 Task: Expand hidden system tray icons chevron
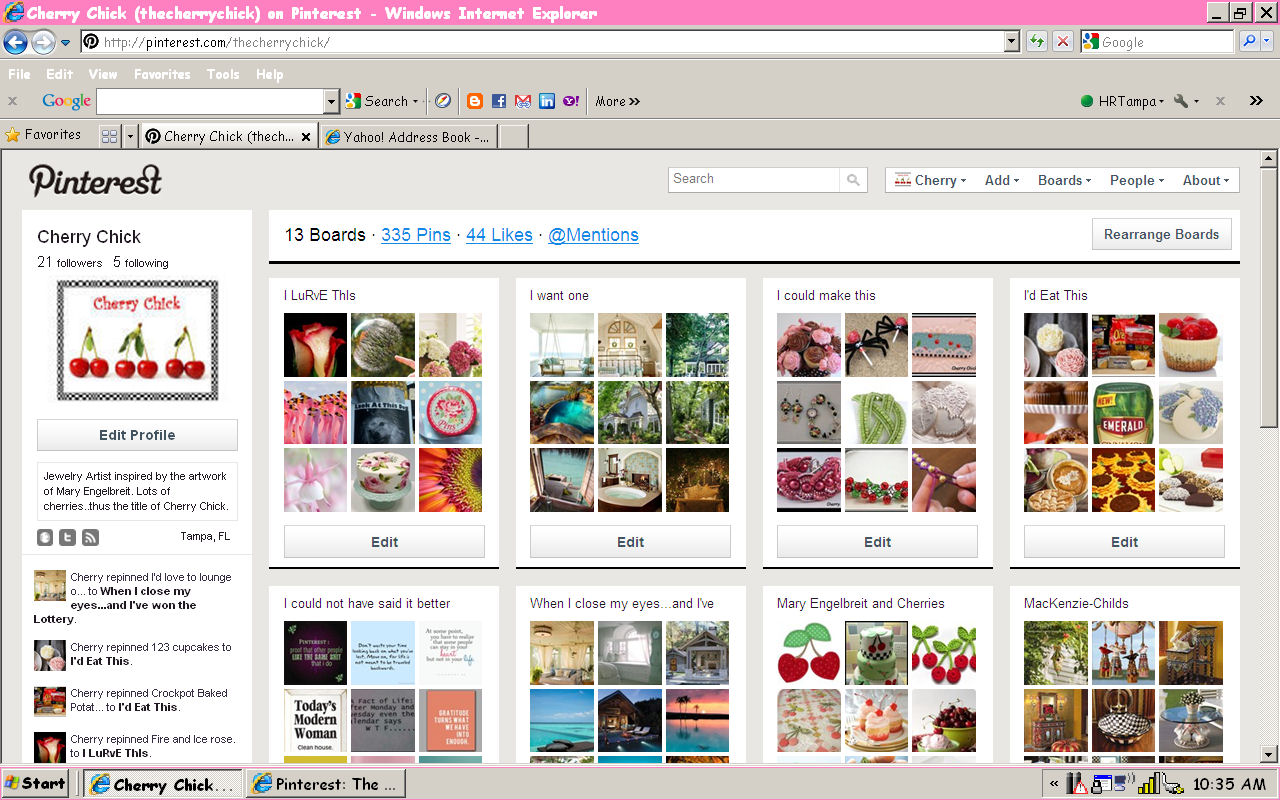1054,784
